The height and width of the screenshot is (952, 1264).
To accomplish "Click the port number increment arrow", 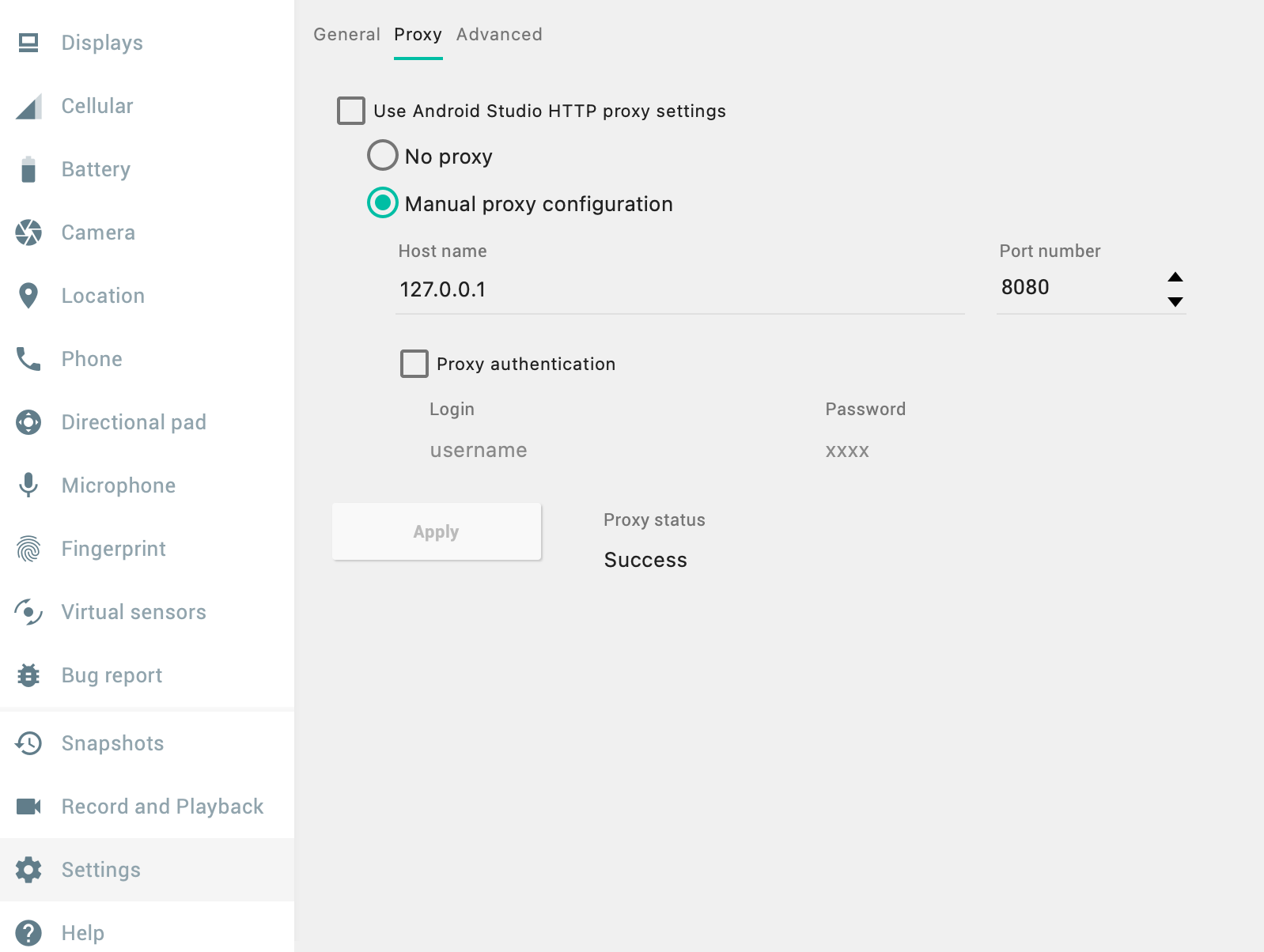I will click(1175, 277).
